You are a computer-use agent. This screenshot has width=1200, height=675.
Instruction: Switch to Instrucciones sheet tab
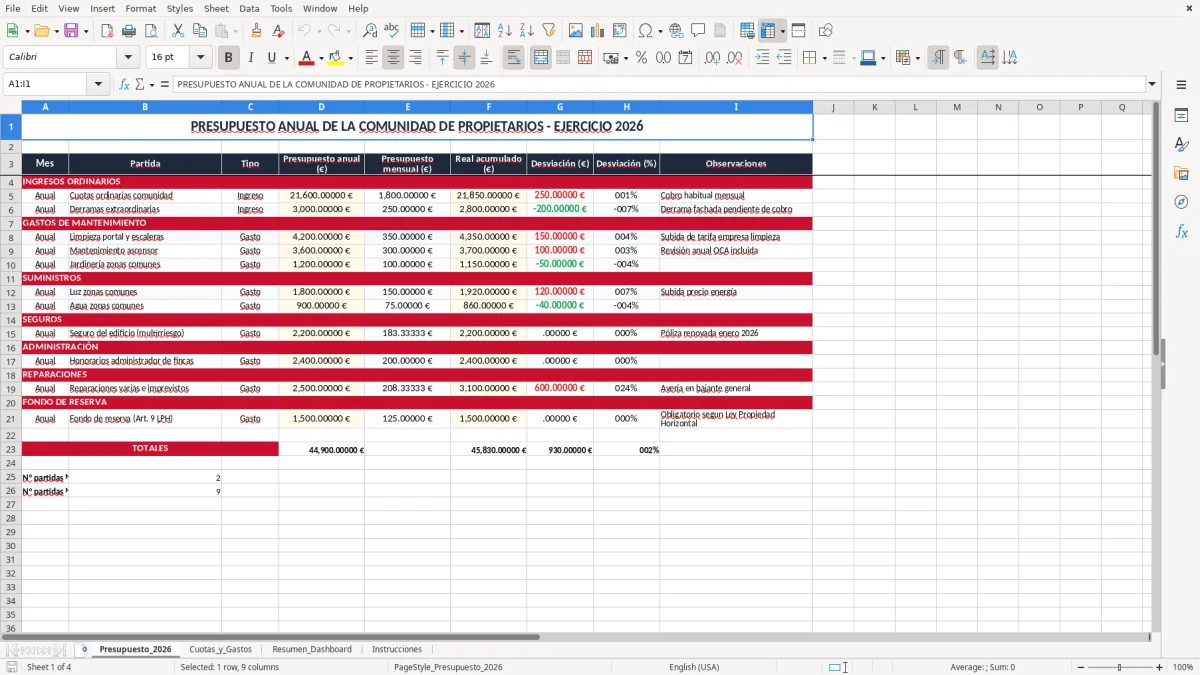397,649
